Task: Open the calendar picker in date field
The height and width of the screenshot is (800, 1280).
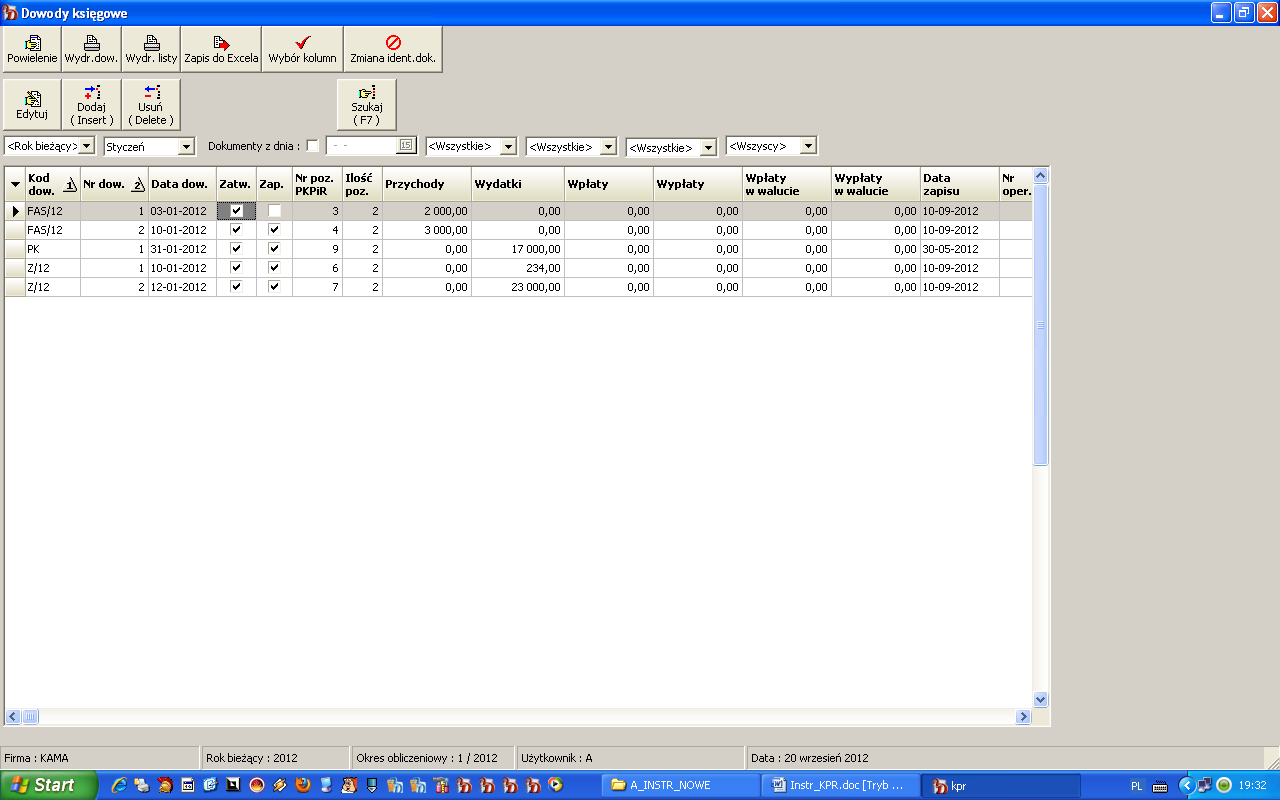Action: point(406,146)
